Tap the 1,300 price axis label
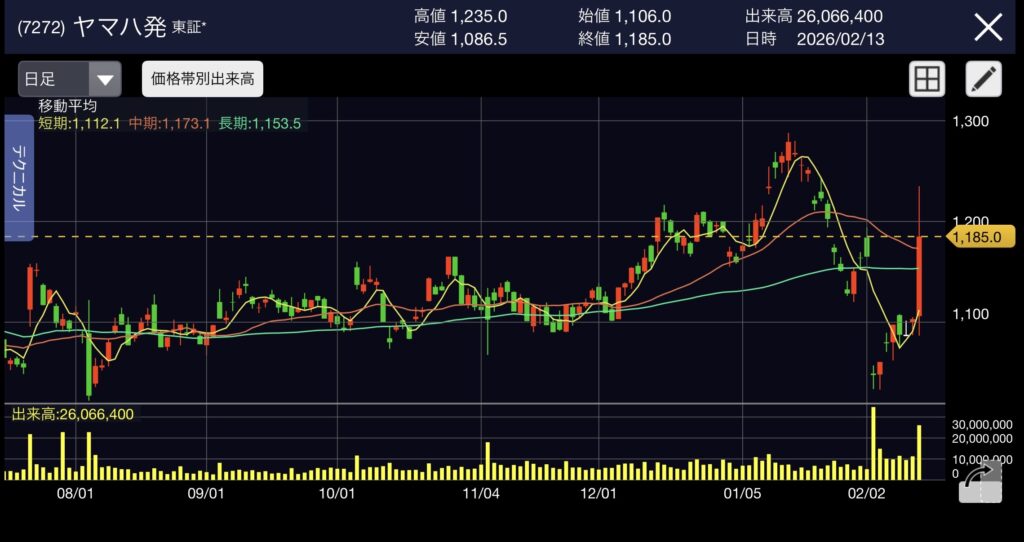The height and width of the screenshot is (542, 1024). point(971,122)
